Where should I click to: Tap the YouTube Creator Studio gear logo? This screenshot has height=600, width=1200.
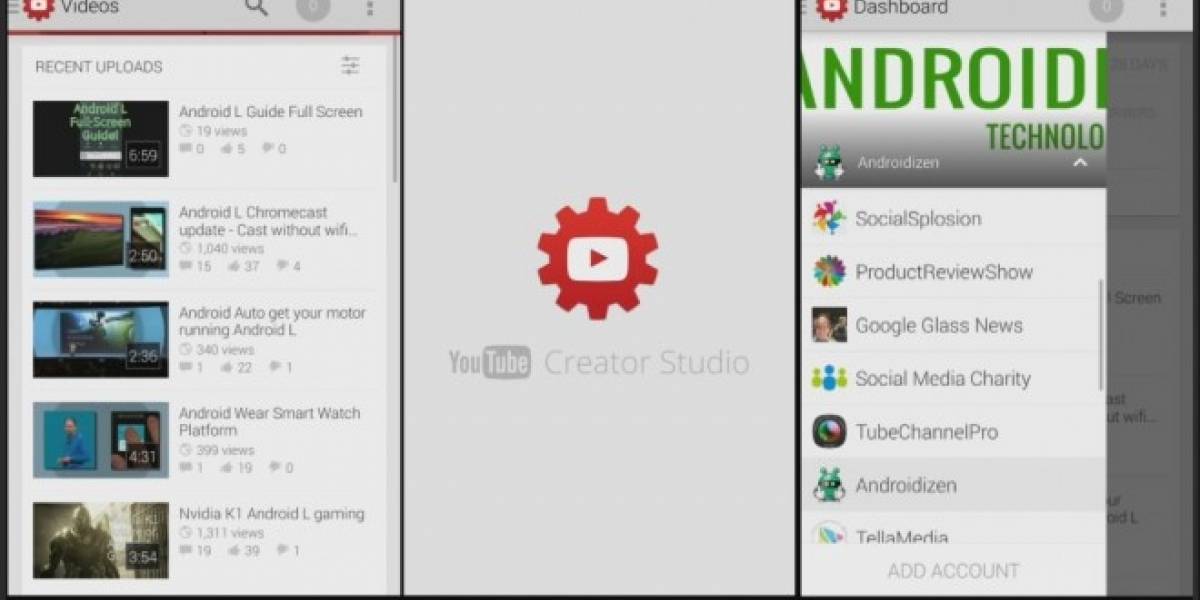point(598,258)
